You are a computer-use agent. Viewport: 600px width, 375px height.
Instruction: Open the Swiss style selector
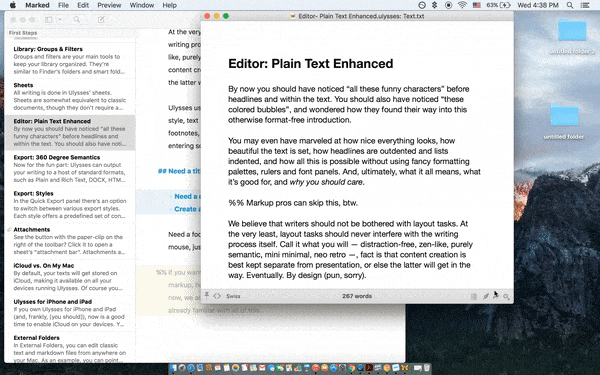pos(233,296)
